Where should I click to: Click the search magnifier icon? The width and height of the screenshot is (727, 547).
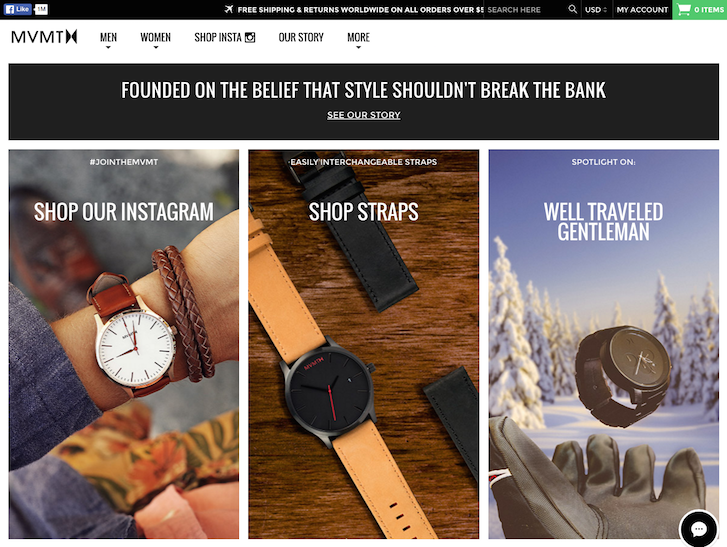click(x=573, y=9)
